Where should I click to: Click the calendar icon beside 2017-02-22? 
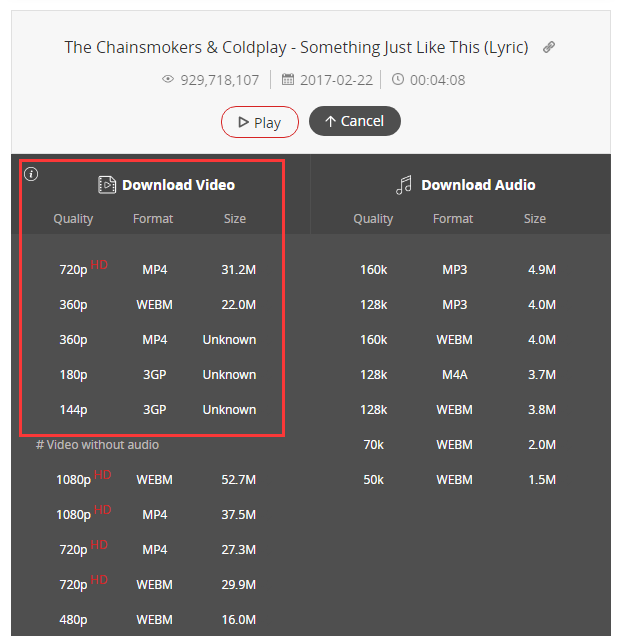point(288,79)
